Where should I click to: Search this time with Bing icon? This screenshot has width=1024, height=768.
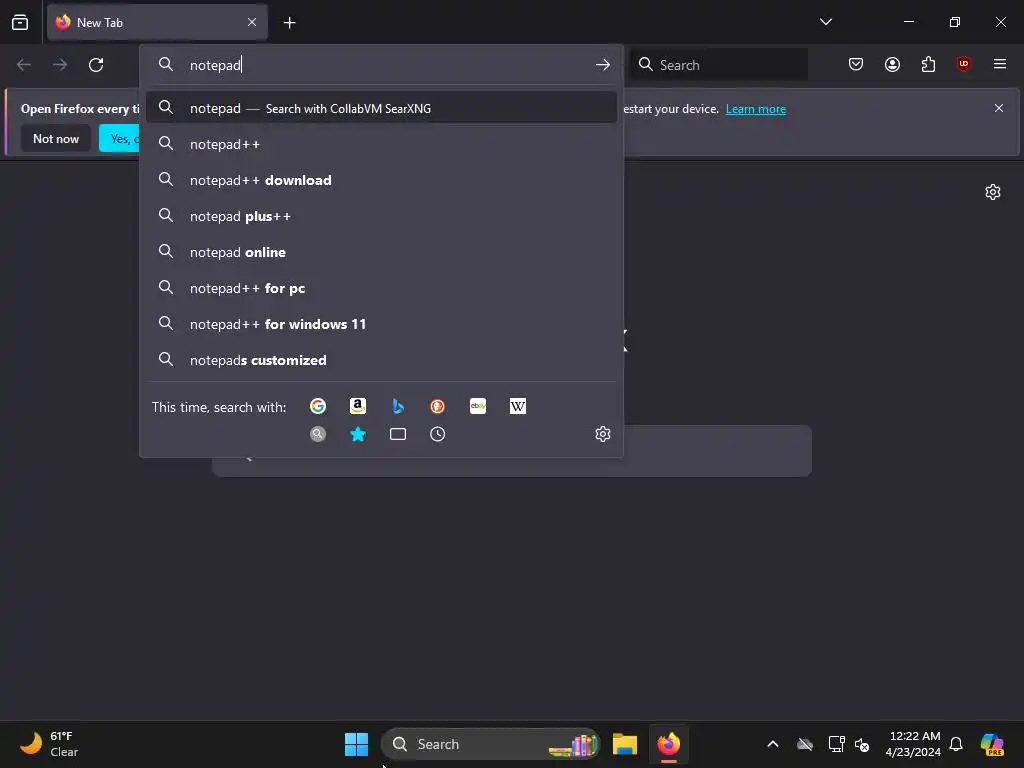click(x=397, y=406)
